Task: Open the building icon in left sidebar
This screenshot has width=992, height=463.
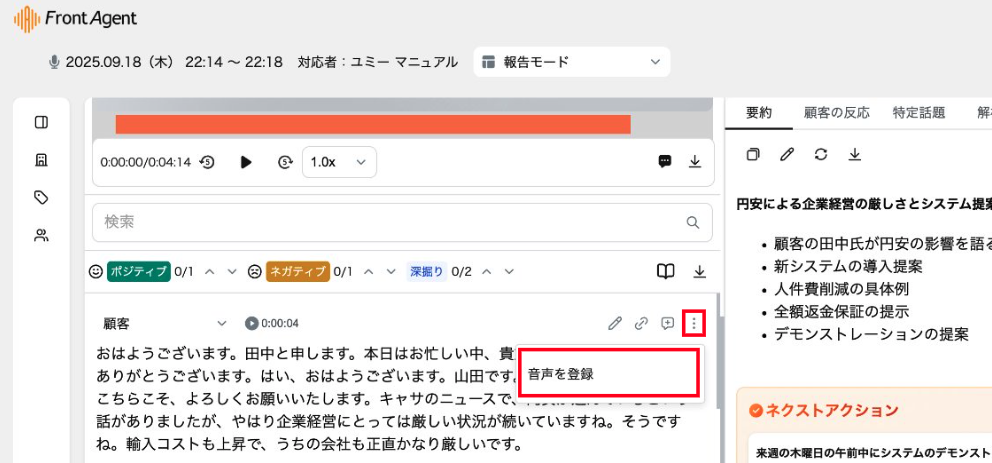Action: [x=41, y=160]
